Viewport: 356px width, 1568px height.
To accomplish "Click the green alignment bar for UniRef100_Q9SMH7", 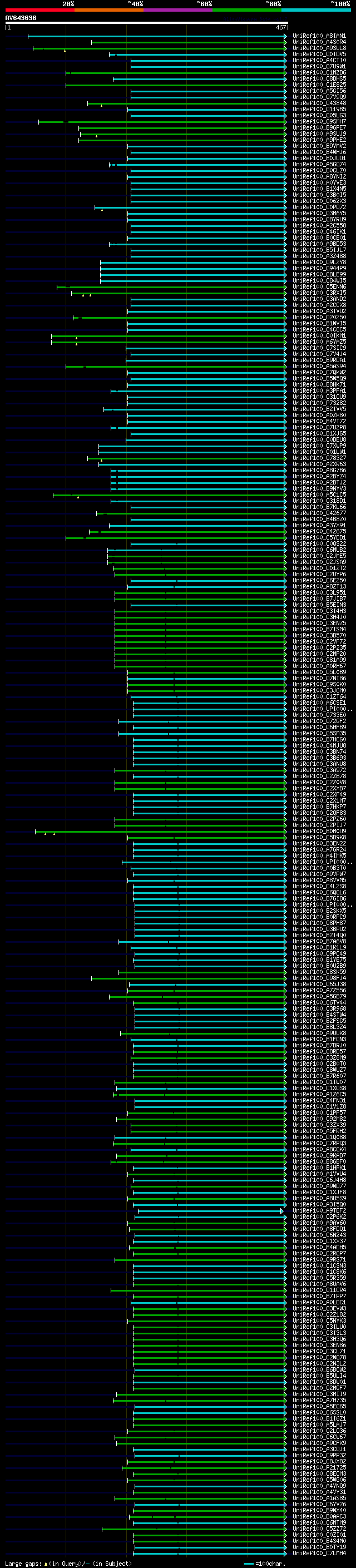I will click(x=162, y=122).
